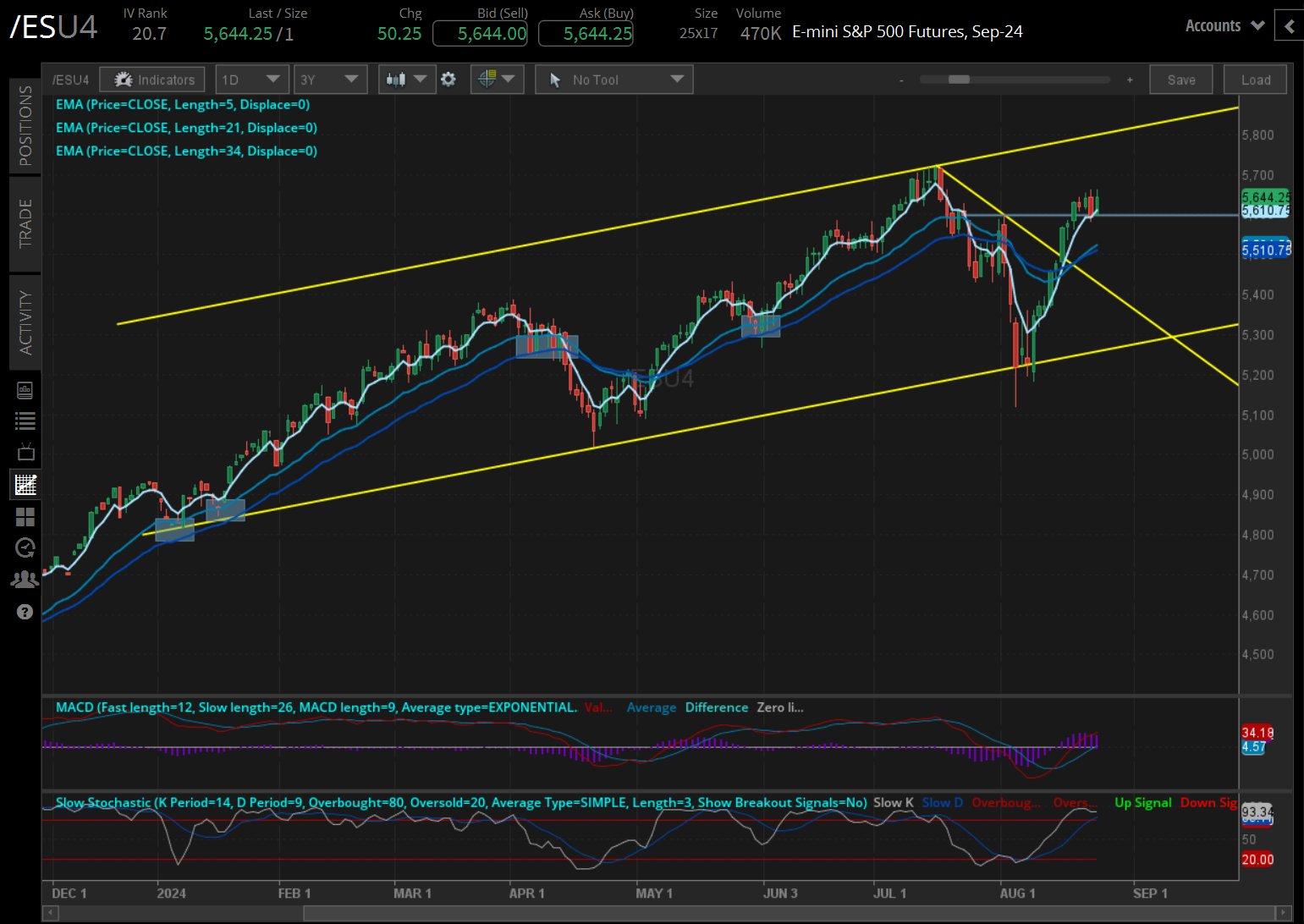Click the Volume 470K value

click(760, 34)
